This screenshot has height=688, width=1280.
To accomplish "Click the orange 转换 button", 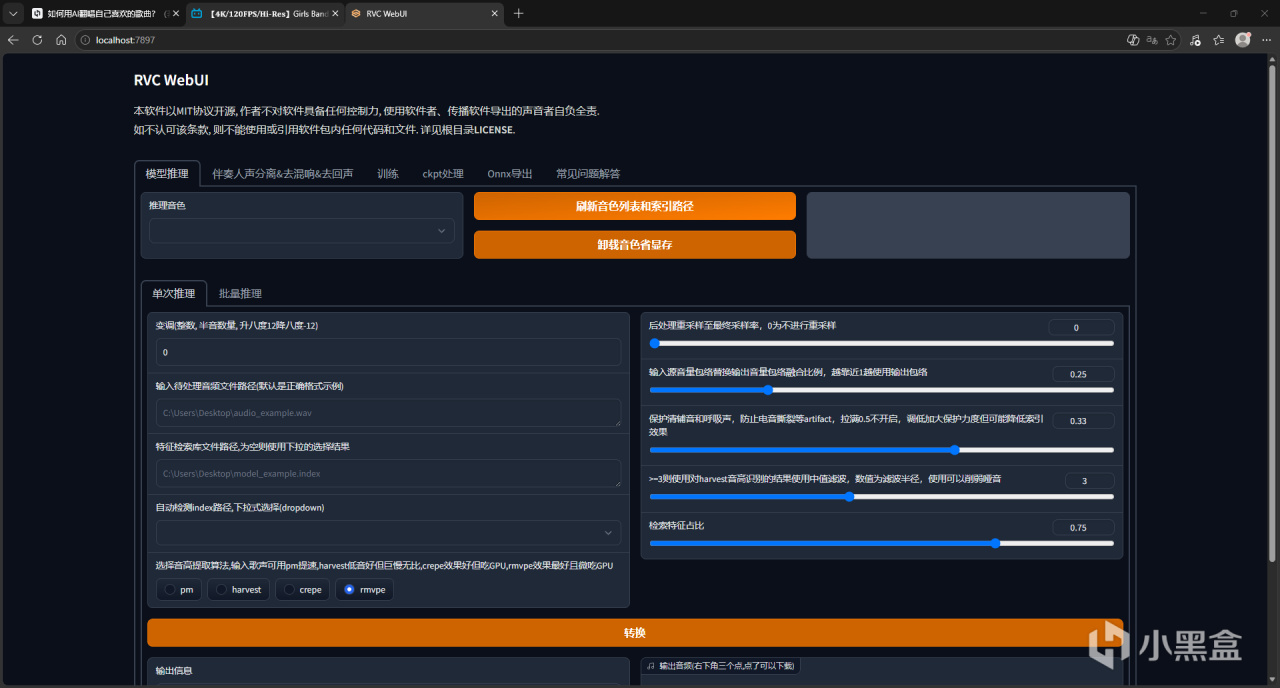I will (635, 633).
